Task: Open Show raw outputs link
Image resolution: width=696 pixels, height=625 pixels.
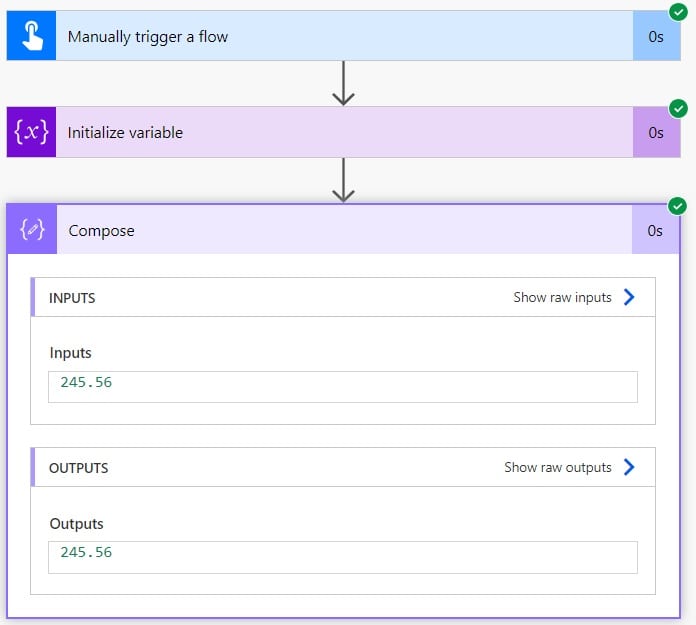Action: click(x=558, y=467)
